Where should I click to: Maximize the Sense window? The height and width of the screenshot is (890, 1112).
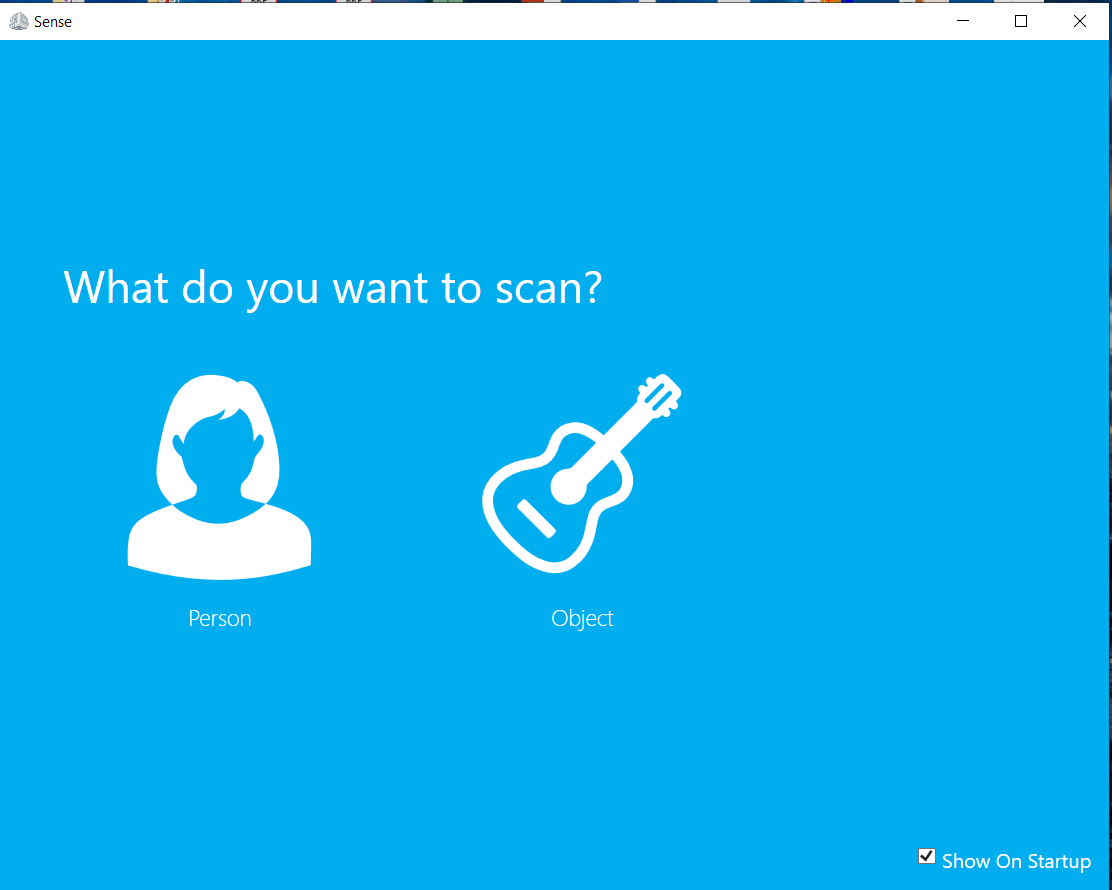tap(1021, 21)
